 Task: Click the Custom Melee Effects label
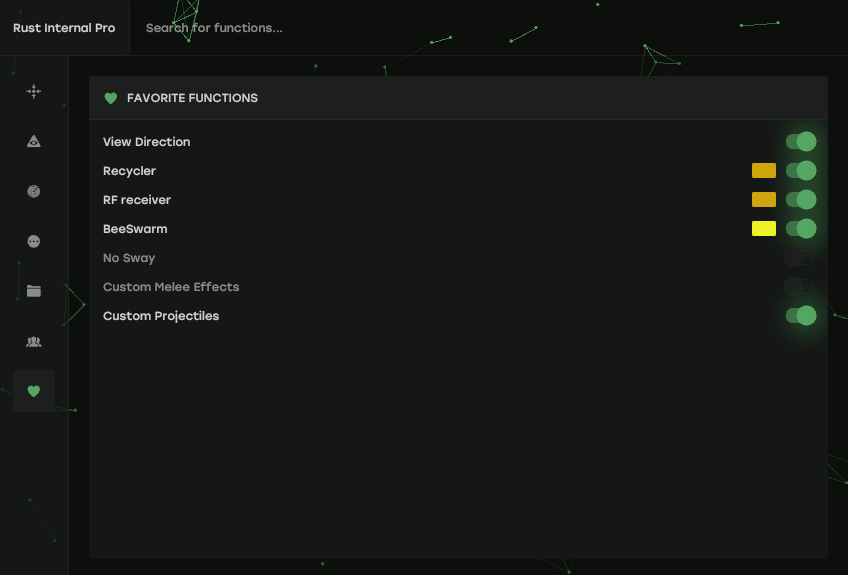click(x=171, y=287)
